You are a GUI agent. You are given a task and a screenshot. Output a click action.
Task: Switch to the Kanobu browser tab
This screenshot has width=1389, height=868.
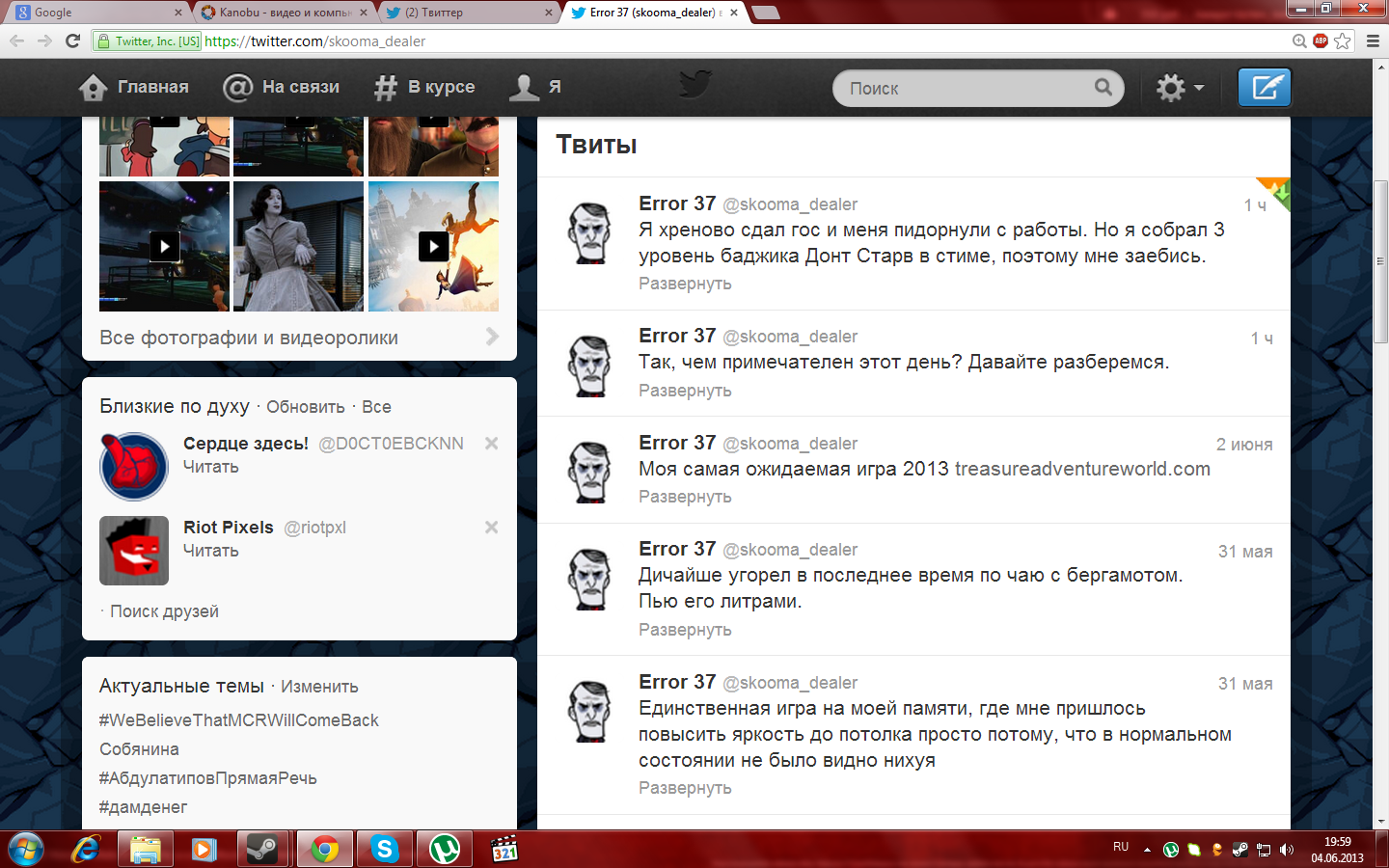282,13
